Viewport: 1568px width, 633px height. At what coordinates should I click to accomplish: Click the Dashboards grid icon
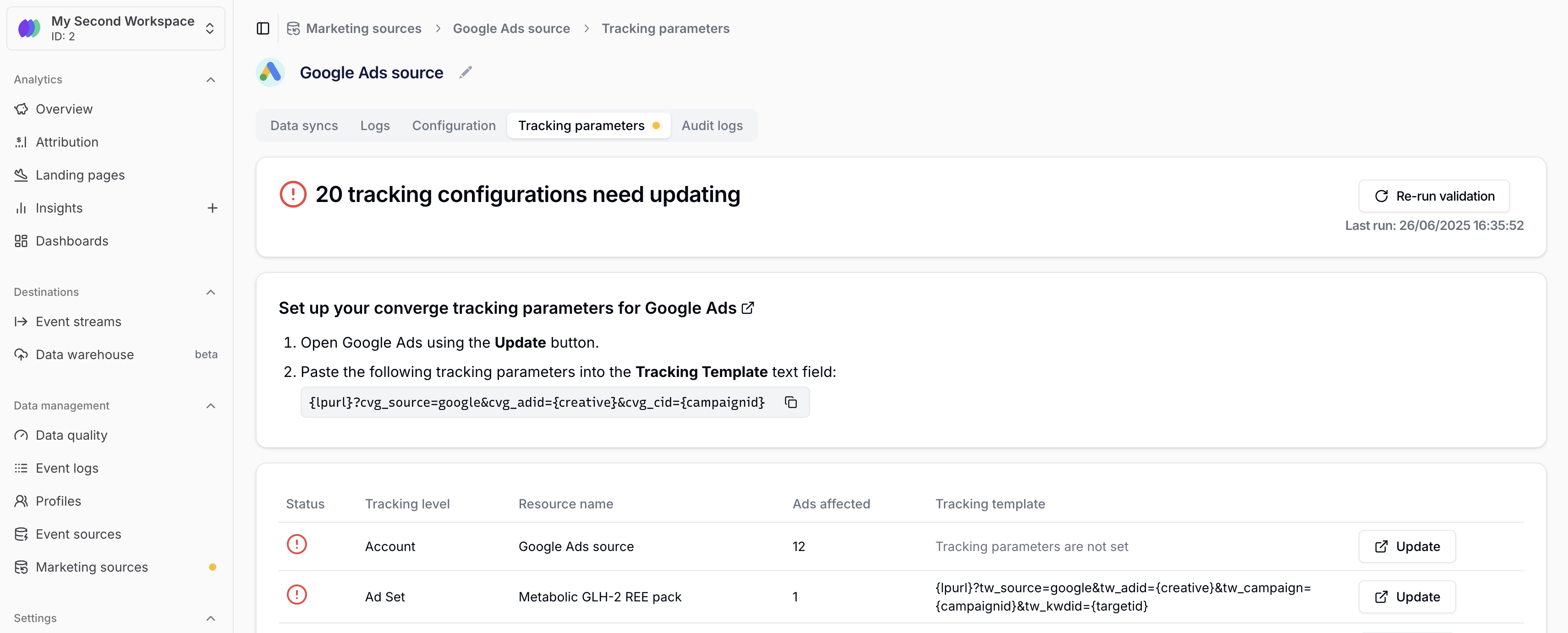21,241
